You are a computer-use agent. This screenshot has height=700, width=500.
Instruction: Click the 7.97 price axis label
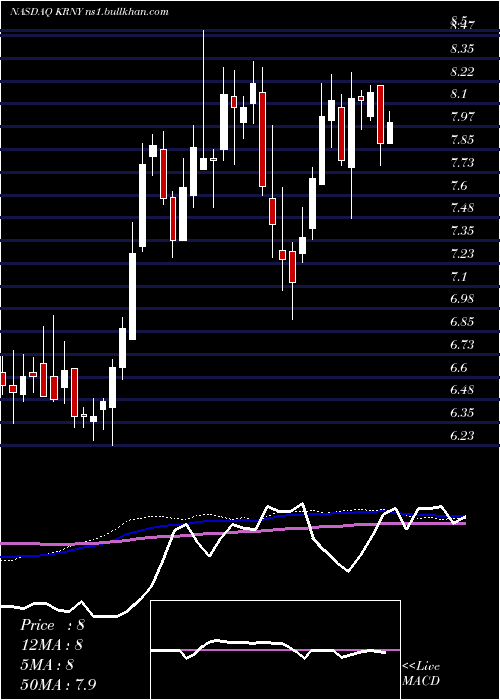tap(462, 117)
